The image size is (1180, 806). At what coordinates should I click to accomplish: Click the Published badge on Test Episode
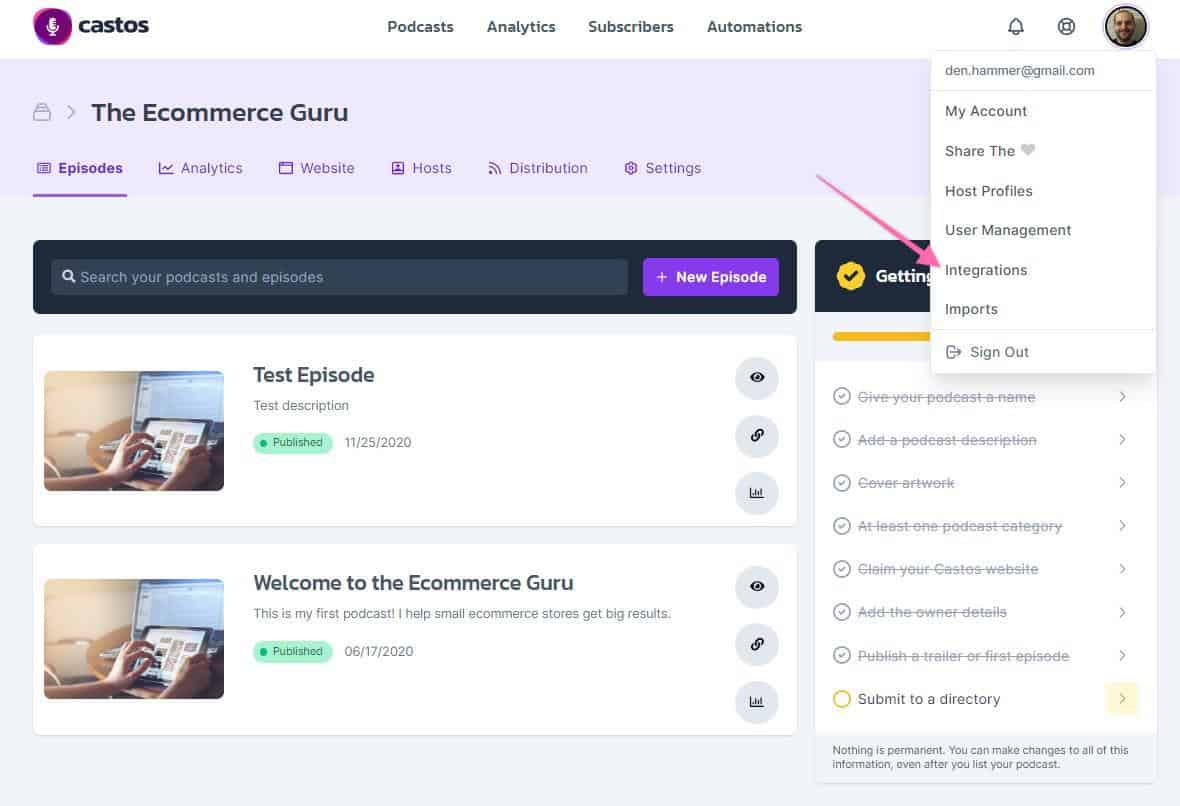[292, 443]
